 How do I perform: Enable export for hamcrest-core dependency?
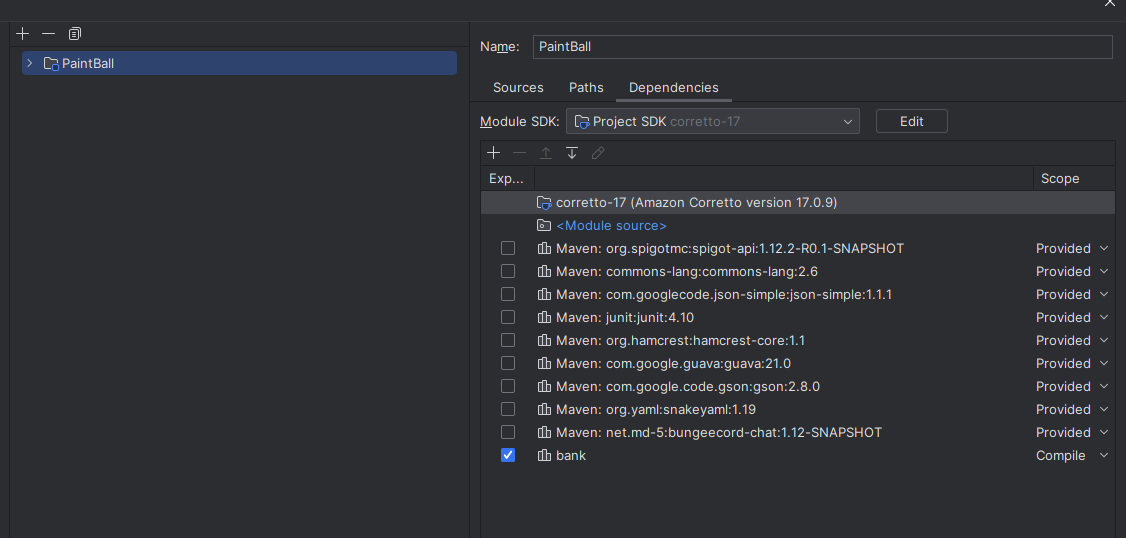[x=508, y=340]
